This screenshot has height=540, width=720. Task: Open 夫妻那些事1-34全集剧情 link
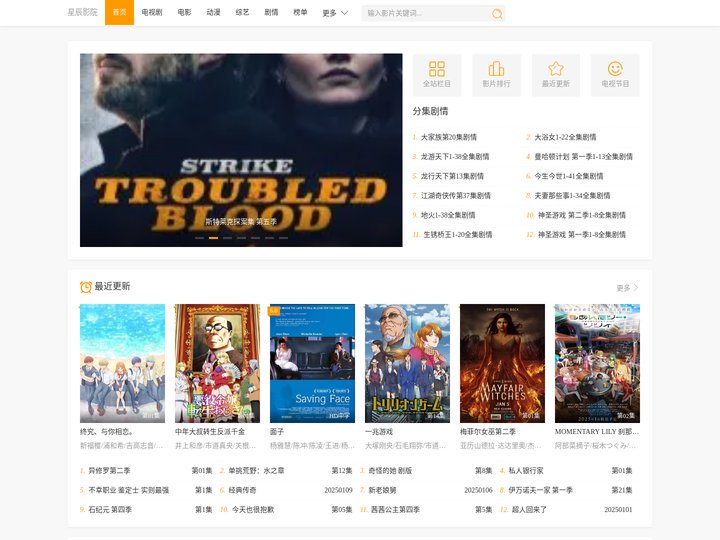click(572, 196)
